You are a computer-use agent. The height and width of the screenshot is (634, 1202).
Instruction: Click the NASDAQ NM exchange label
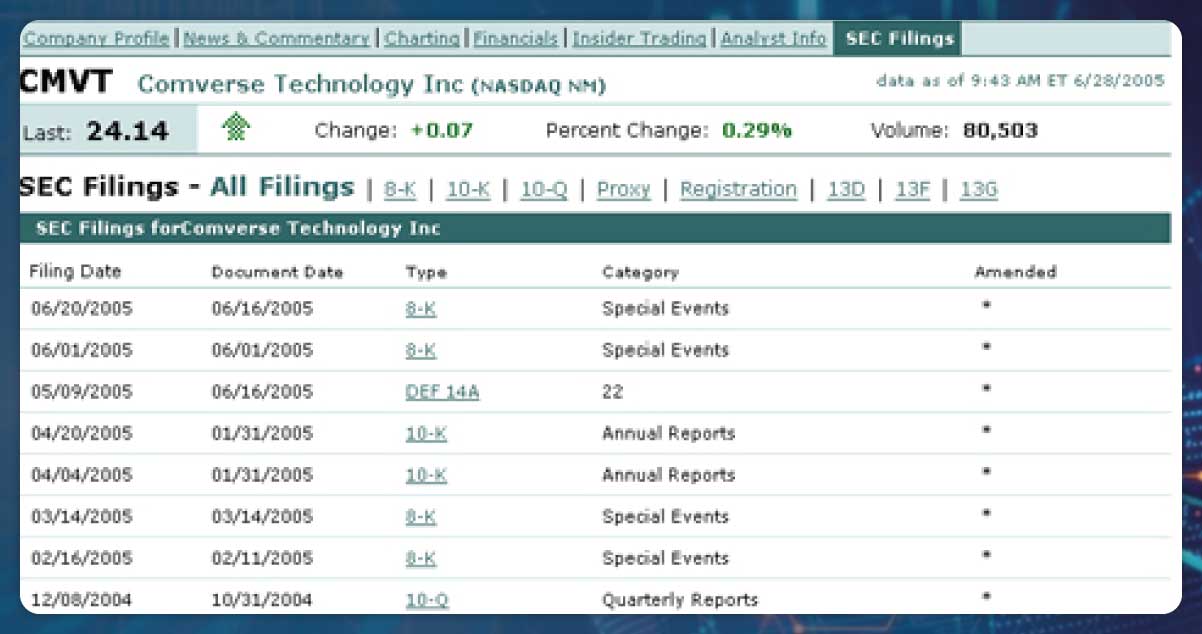pos(538,86)
